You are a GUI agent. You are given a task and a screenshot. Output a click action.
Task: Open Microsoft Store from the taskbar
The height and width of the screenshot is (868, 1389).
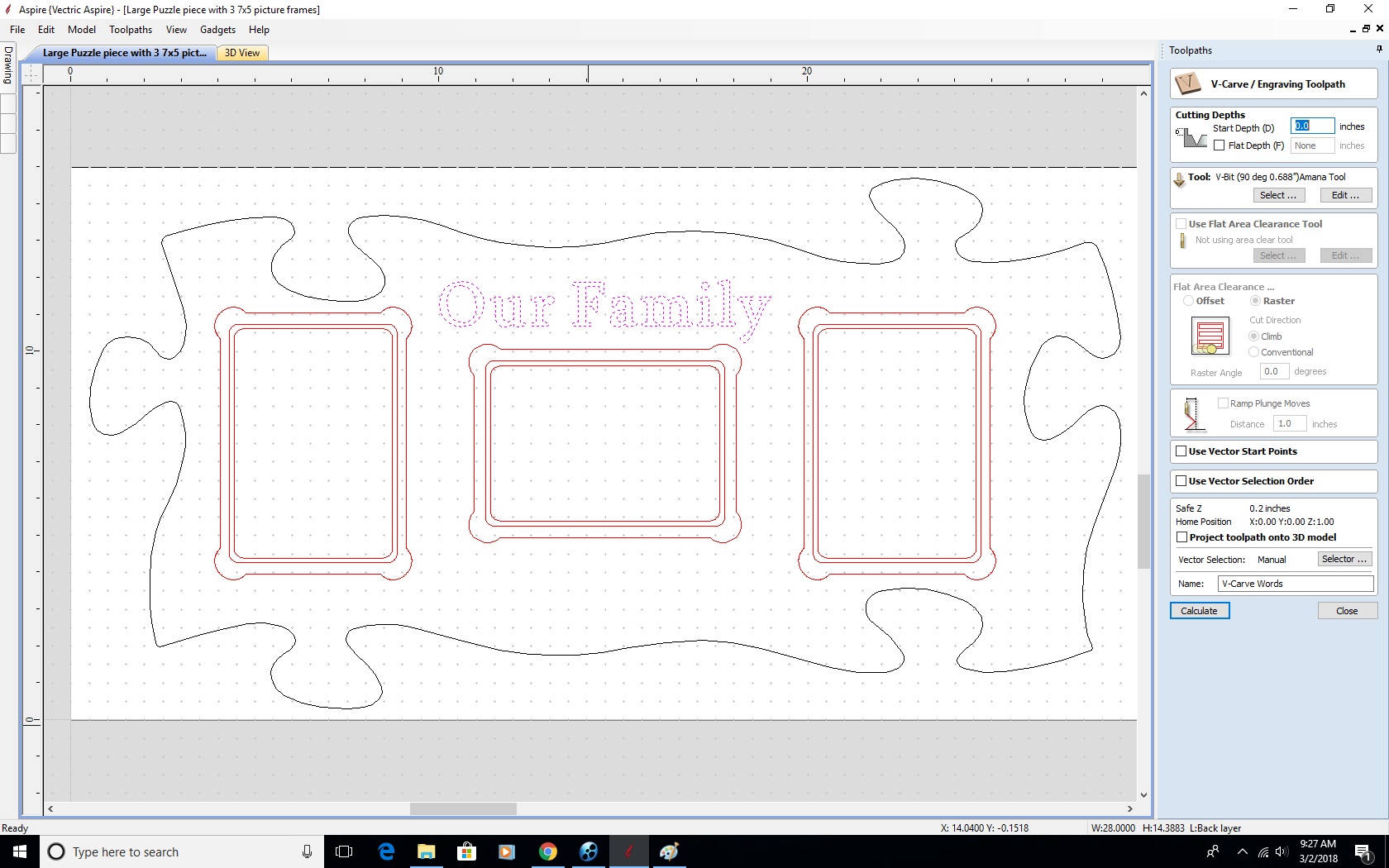(x=467, y=851)
